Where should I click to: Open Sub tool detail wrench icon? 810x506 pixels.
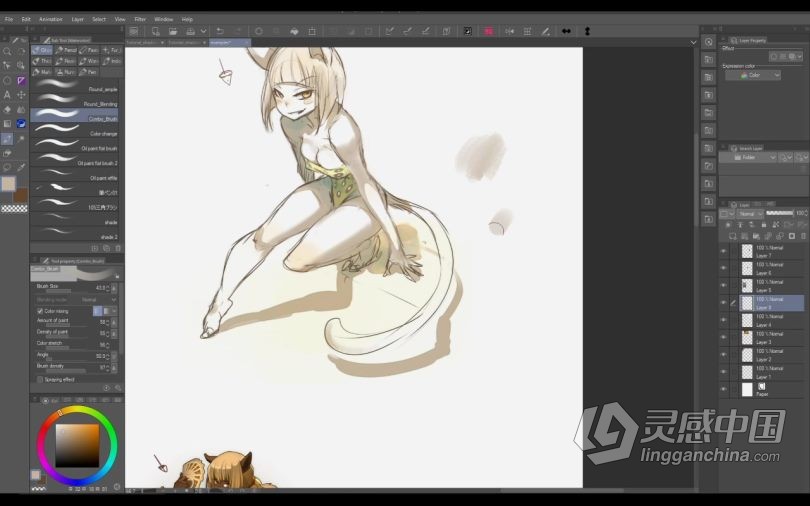[x=118, y=388]
